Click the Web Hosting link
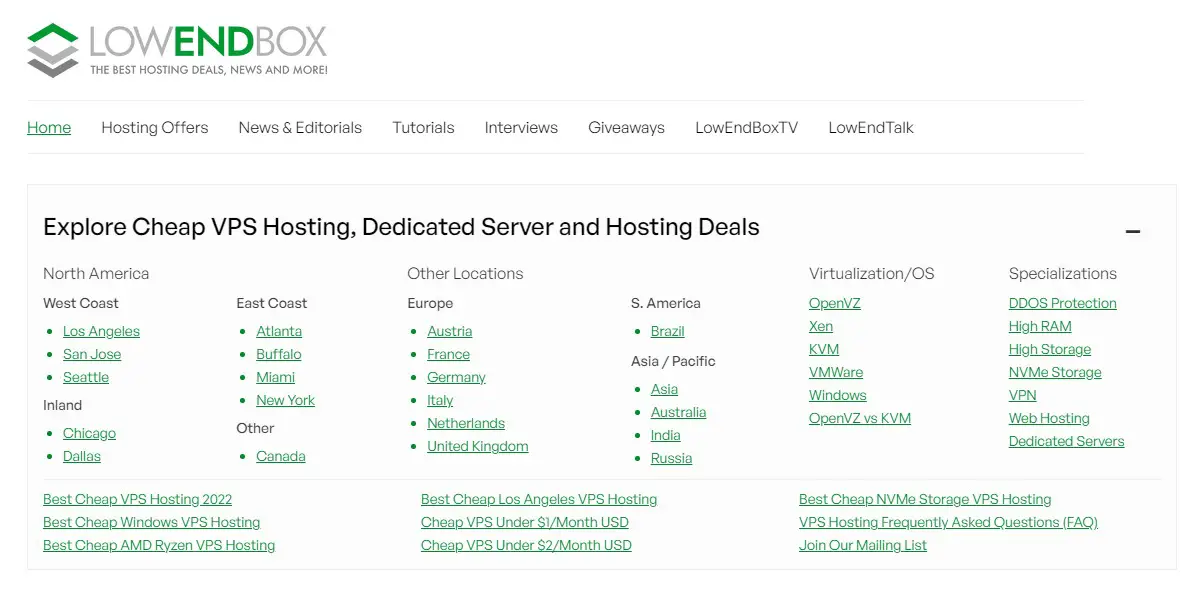The height and width of the screenshot is (592, 1200). pos(1049,418)
